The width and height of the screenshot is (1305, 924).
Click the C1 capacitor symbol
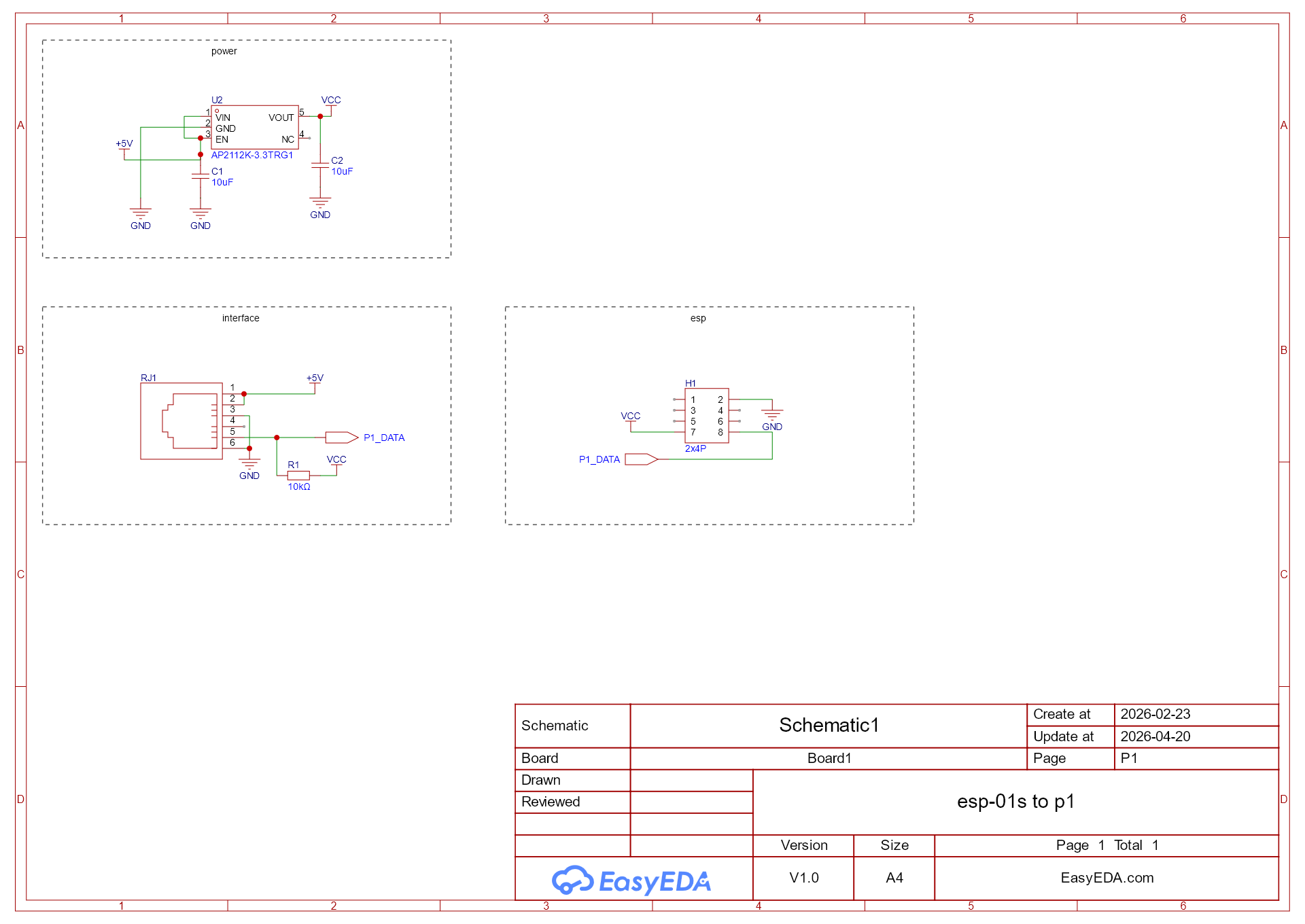pyautogui.click(x=201, y=177)
